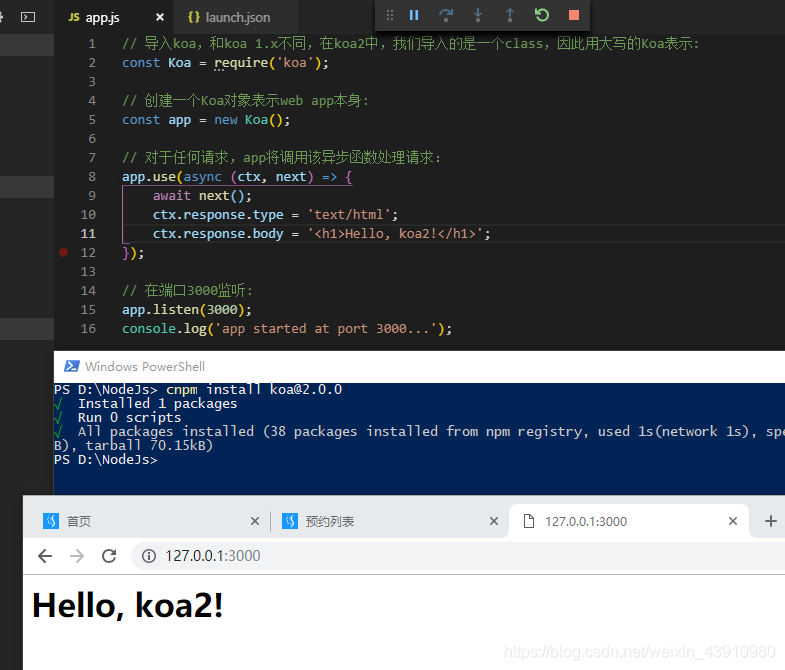Collapse the code fold at line 8
Screen dimensions: 785x670
pos(110,177)
